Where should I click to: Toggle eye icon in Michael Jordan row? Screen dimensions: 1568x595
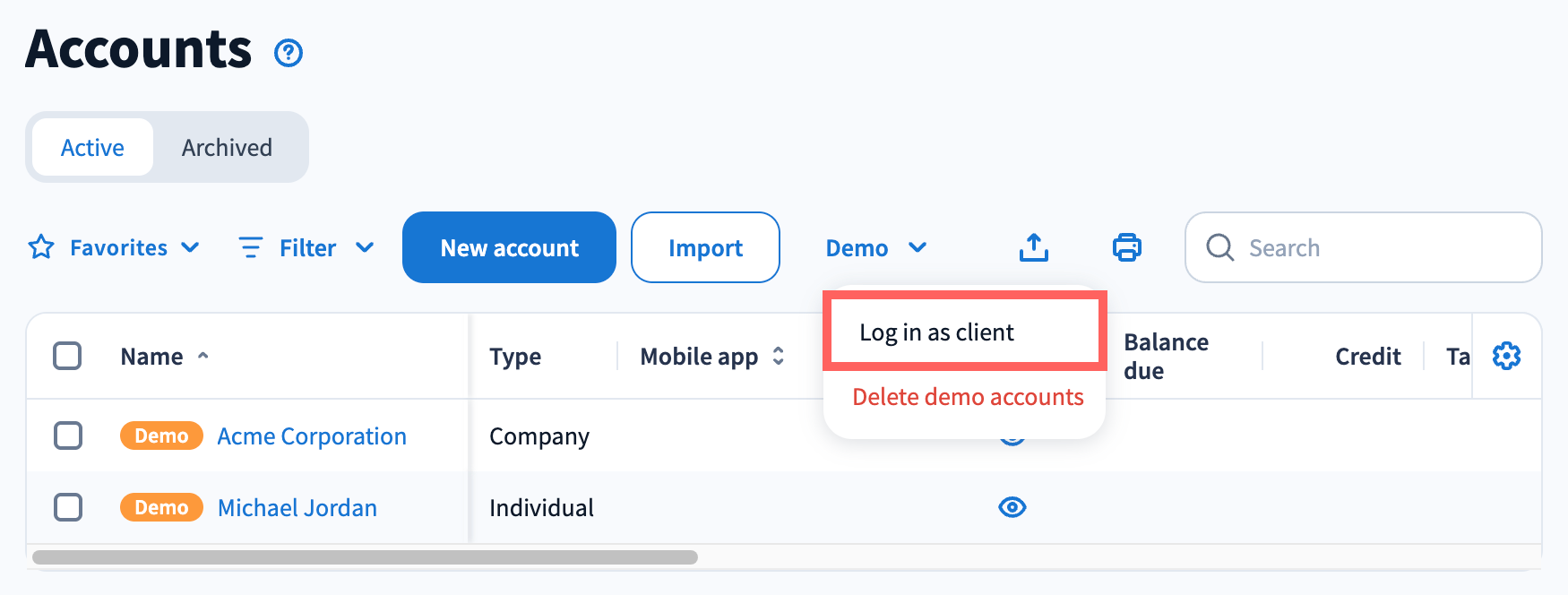point(1012,507)
